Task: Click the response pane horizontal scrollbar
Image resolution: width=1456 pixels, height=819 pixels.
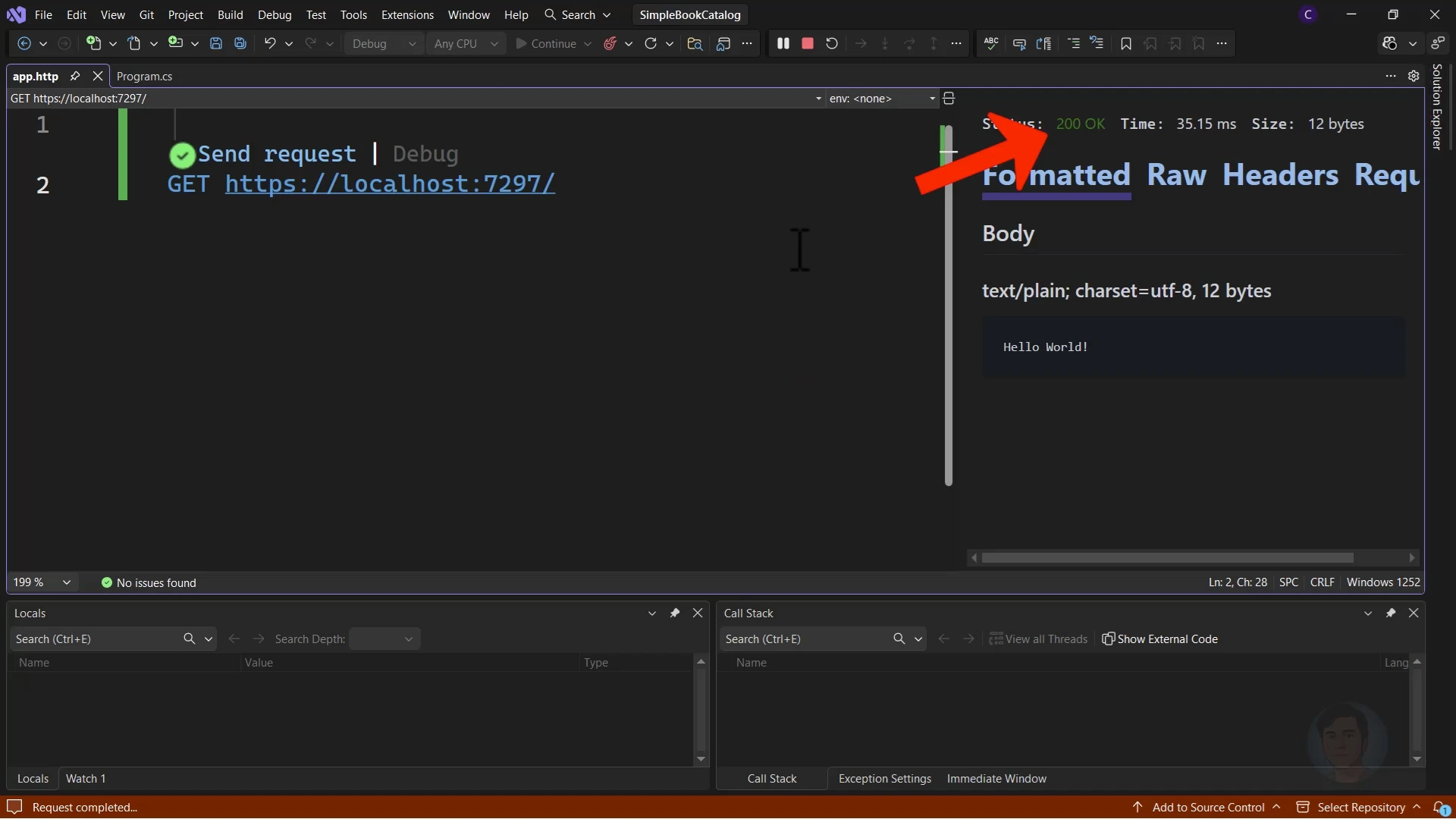Action: 1167,558
